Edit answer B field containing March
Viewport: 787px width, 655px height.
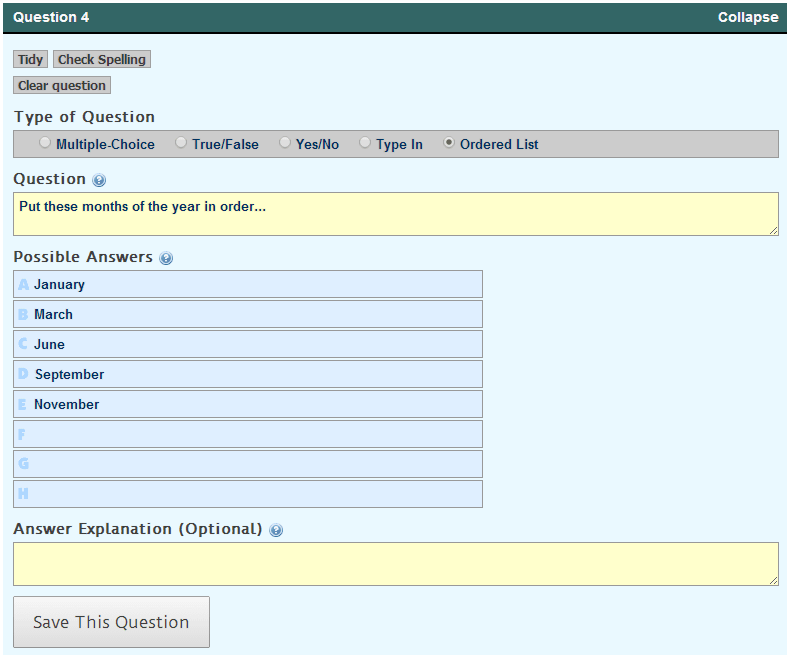[248, 314]
